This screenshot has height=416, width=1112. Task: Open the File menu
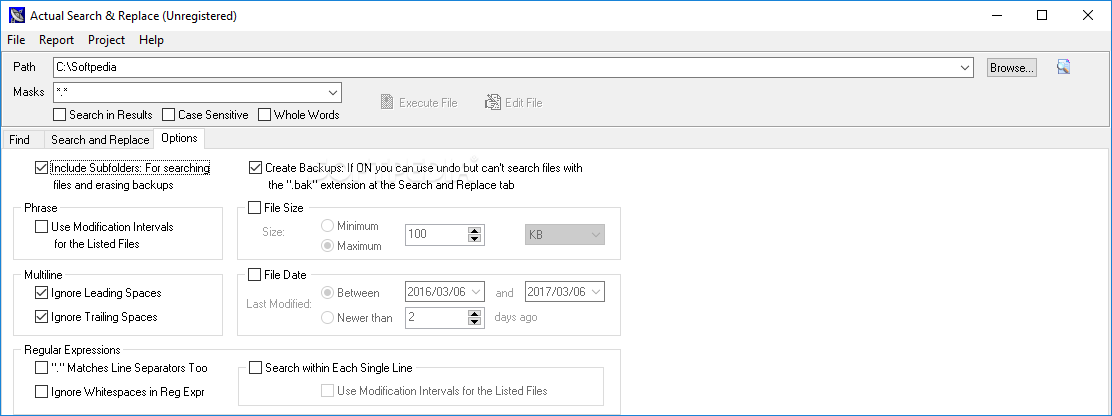[16, 40]
